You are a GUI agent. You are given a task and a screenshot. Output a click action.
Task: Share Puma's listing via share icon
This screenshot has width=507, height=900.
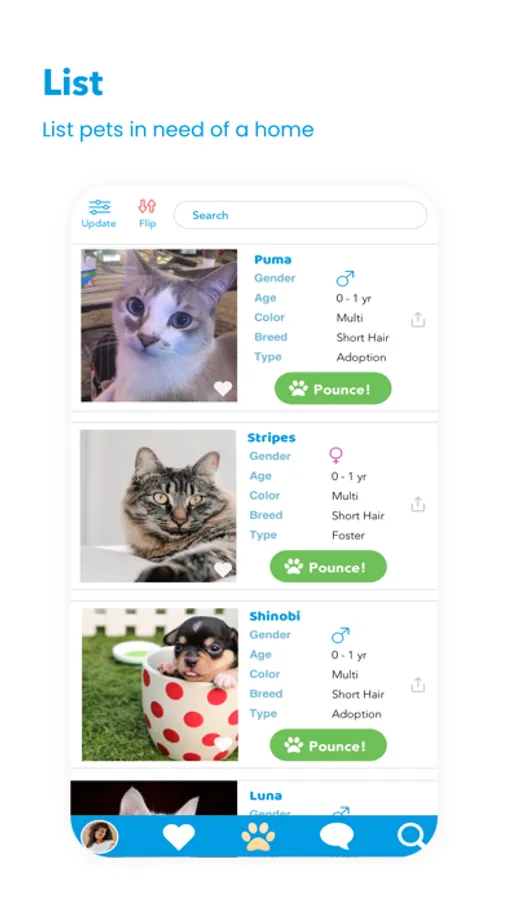[x=418, y=320]
